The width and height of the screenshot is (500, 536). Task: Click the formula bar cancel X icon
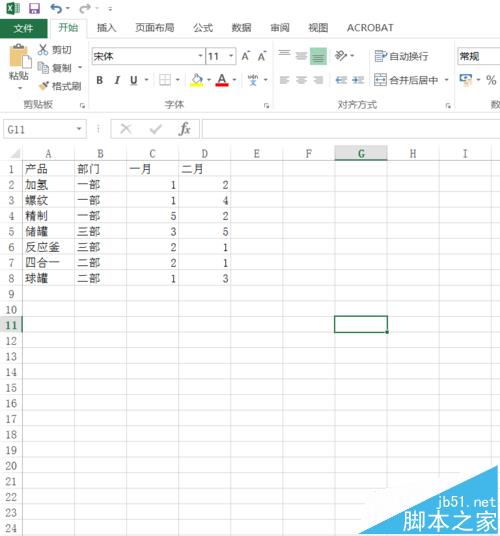coord(126,129)
